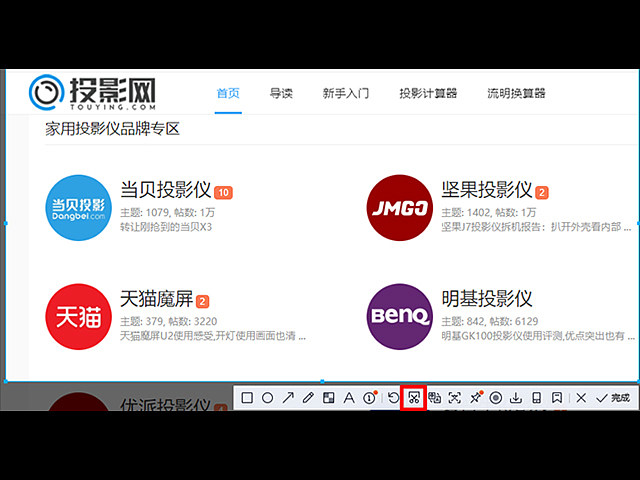Select the ellipse drawing tool

[x=267, y=398]
